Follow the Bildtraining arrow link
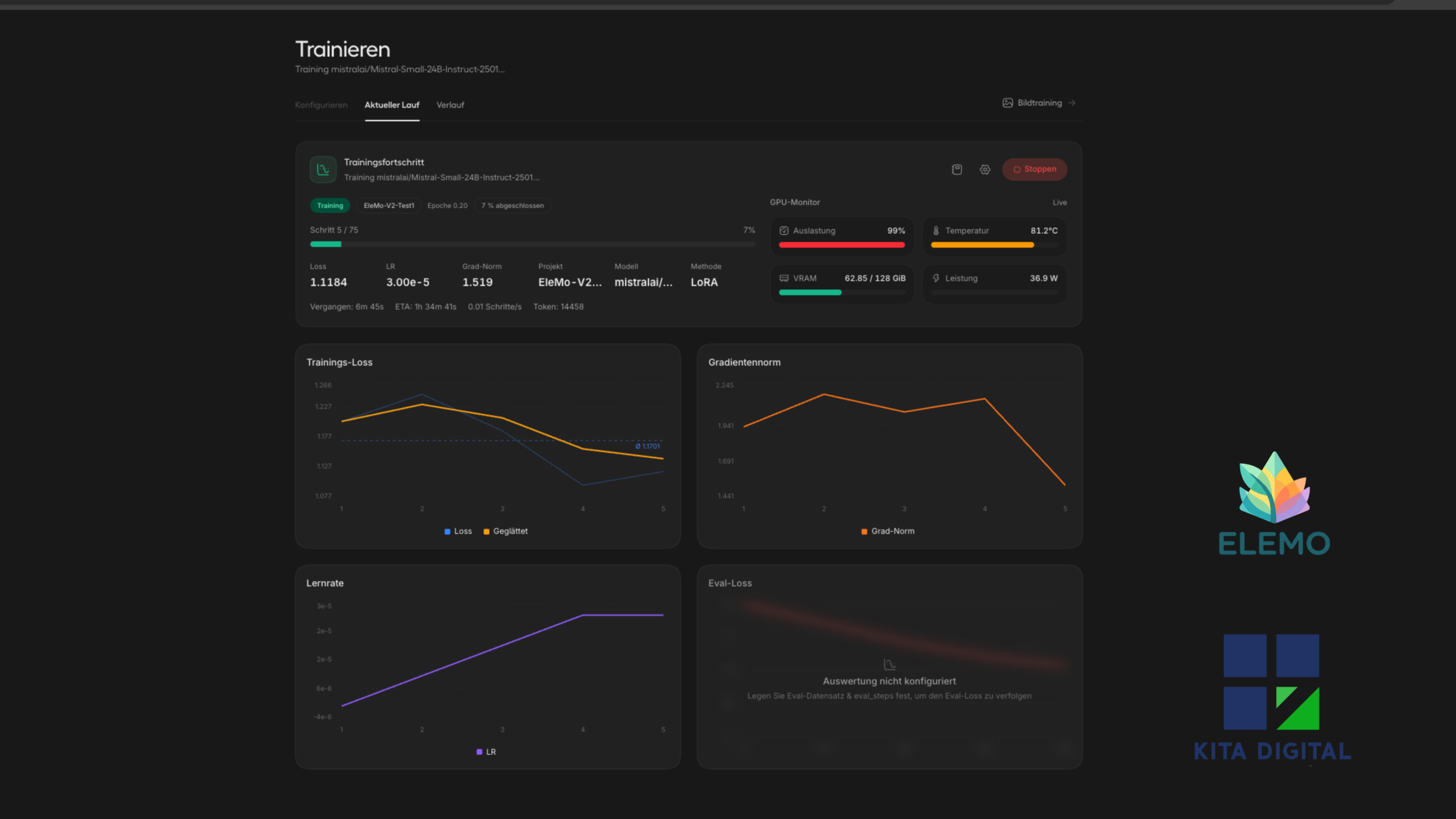1456x819 pixels. [x=1072, y=103]
